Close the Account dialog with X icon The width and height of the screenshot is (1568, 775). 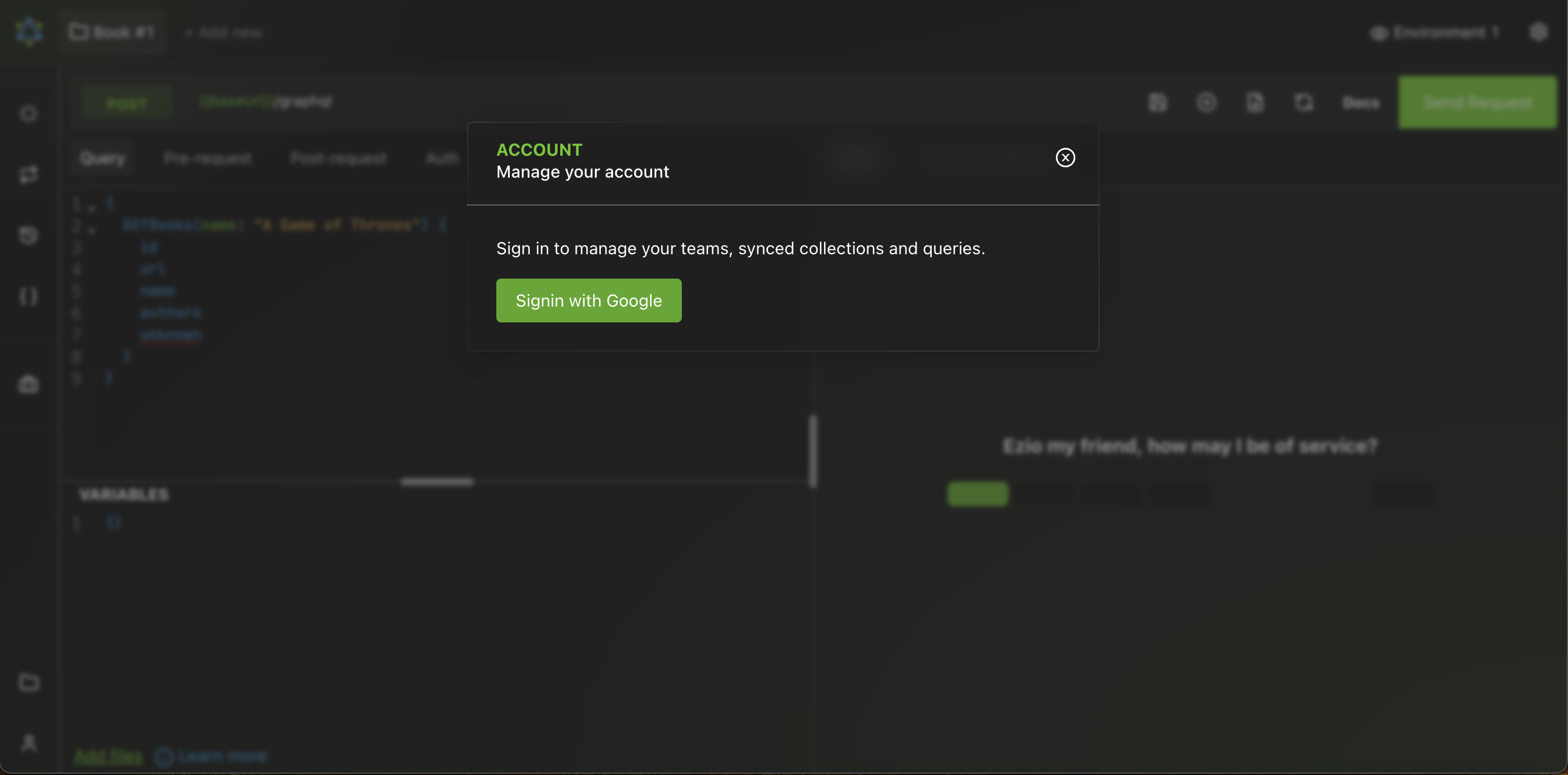1064,158
